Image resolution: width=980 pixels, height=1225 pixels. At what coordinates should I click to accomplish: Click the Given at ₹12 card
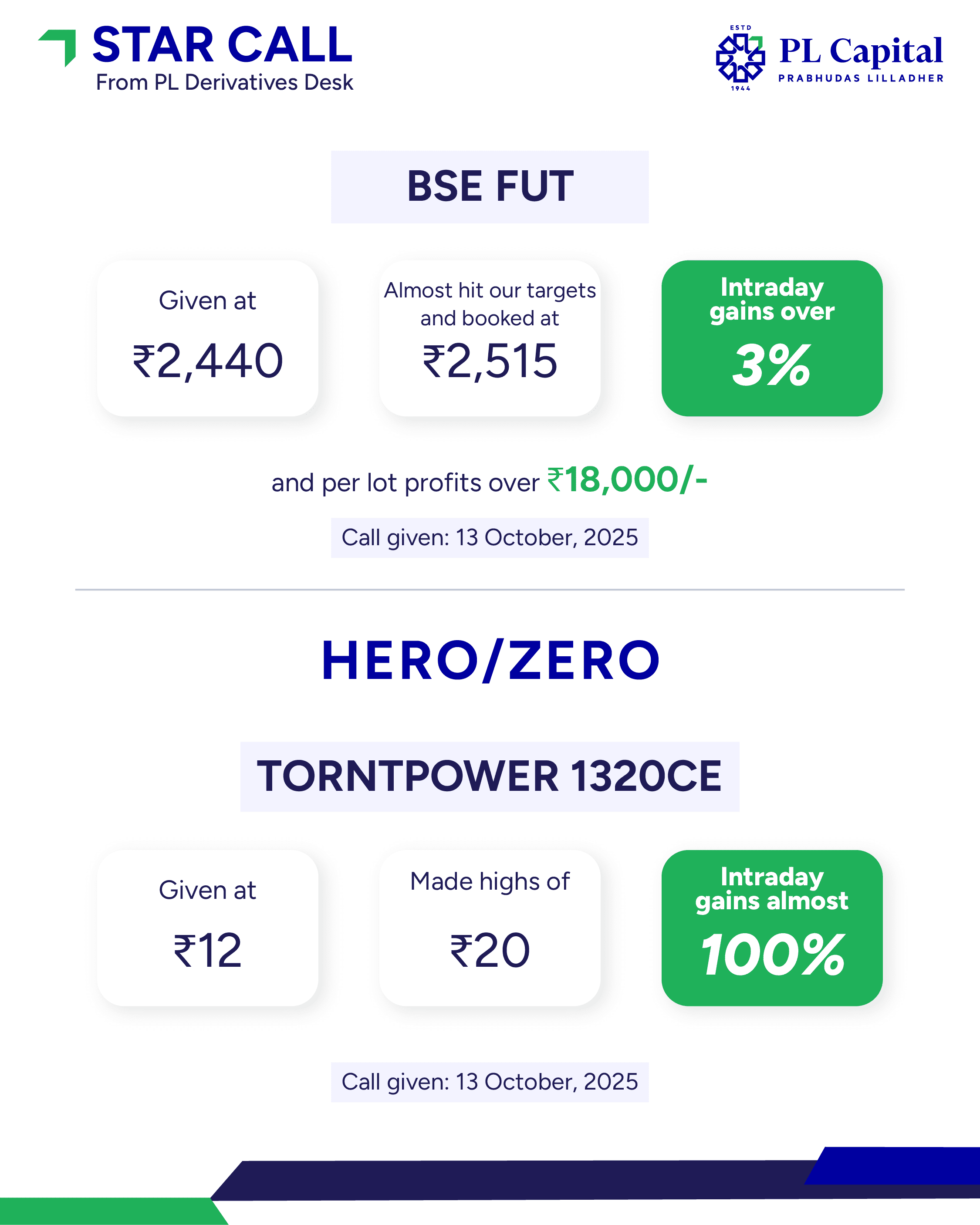(x=207, y=928)
